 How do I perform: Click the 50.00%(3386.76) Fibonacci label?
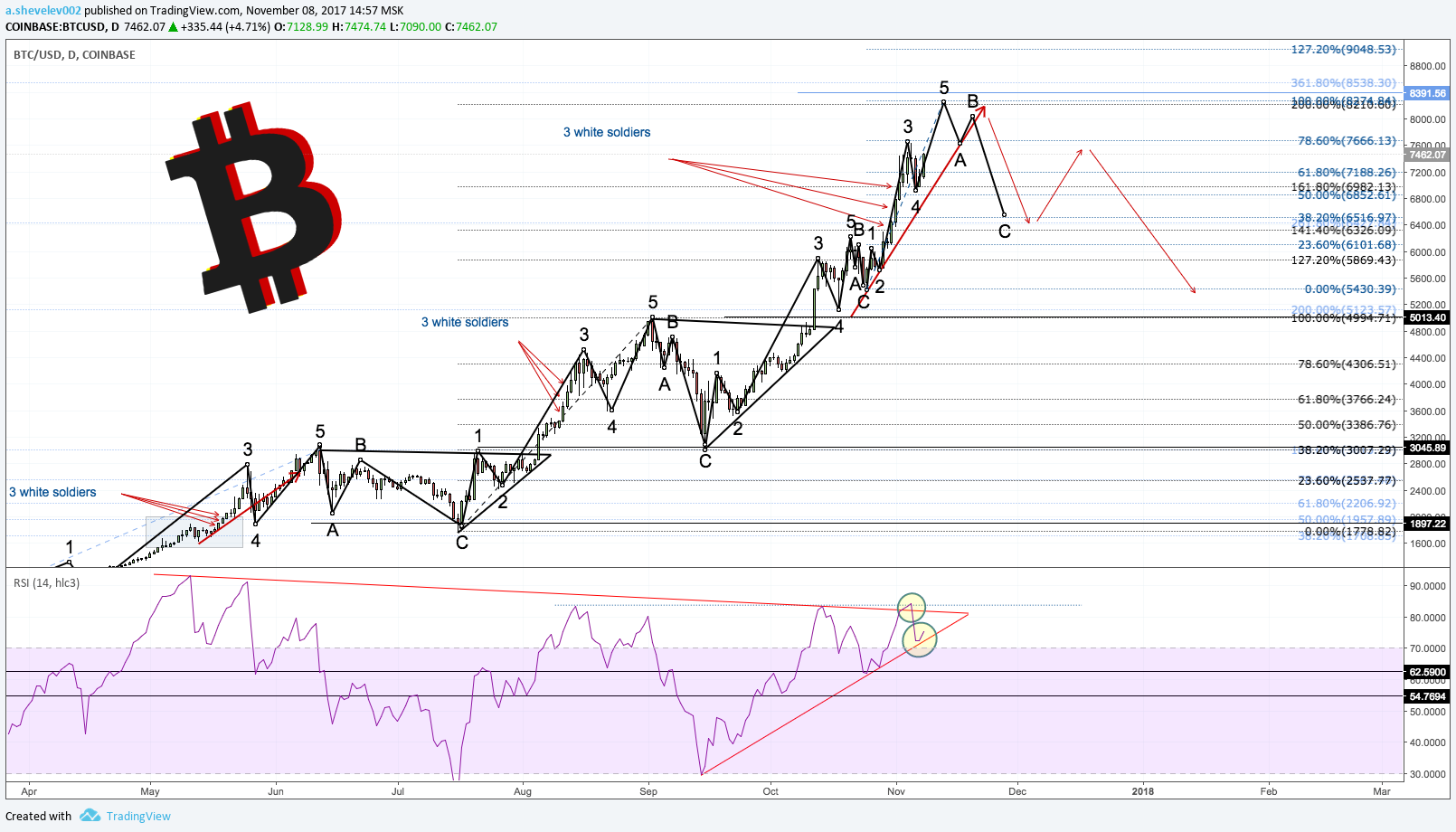pyautogui.click(x=1347, y=424)
